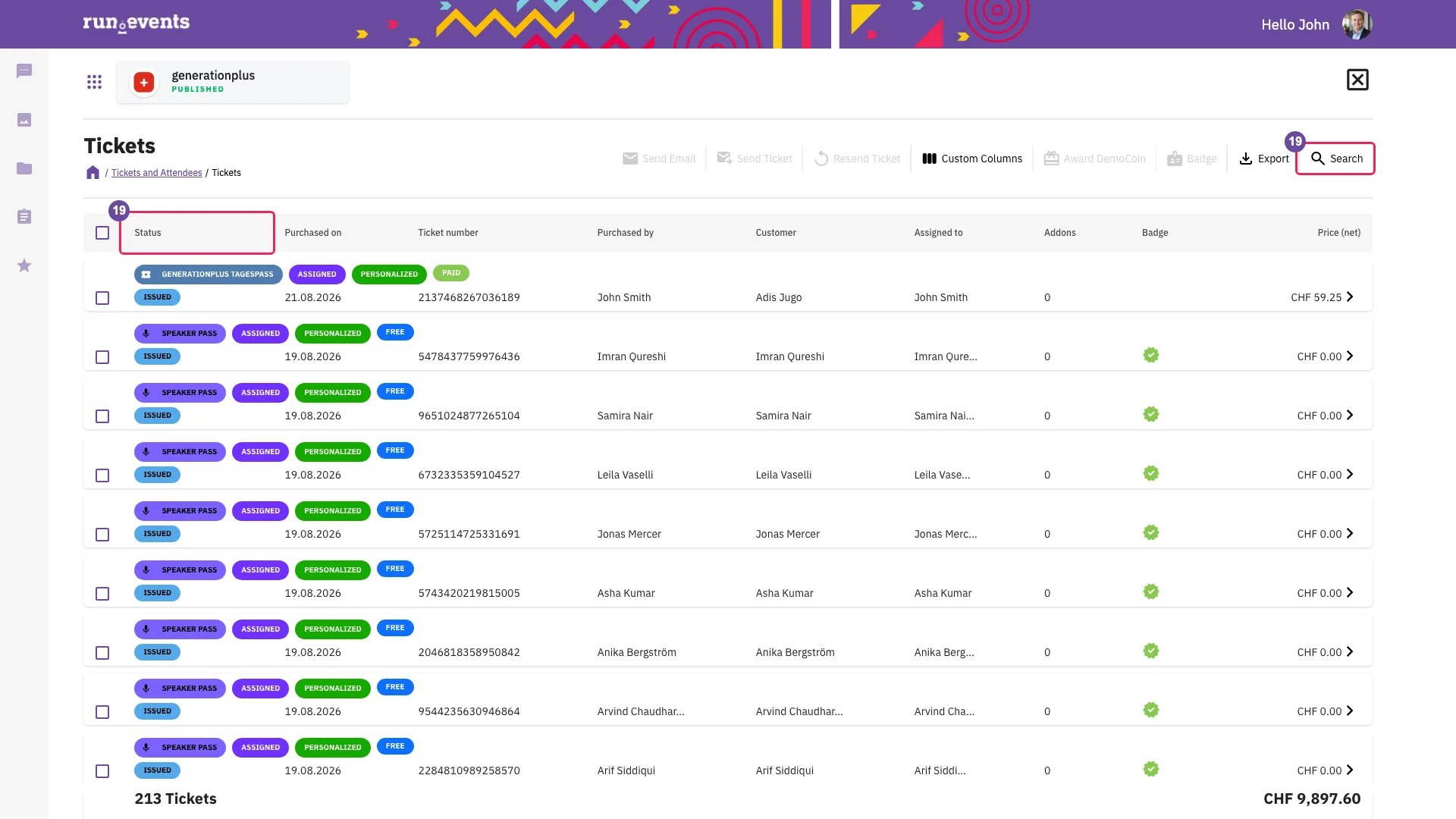Open the Custom Columns option

click(x=972, y=158)
